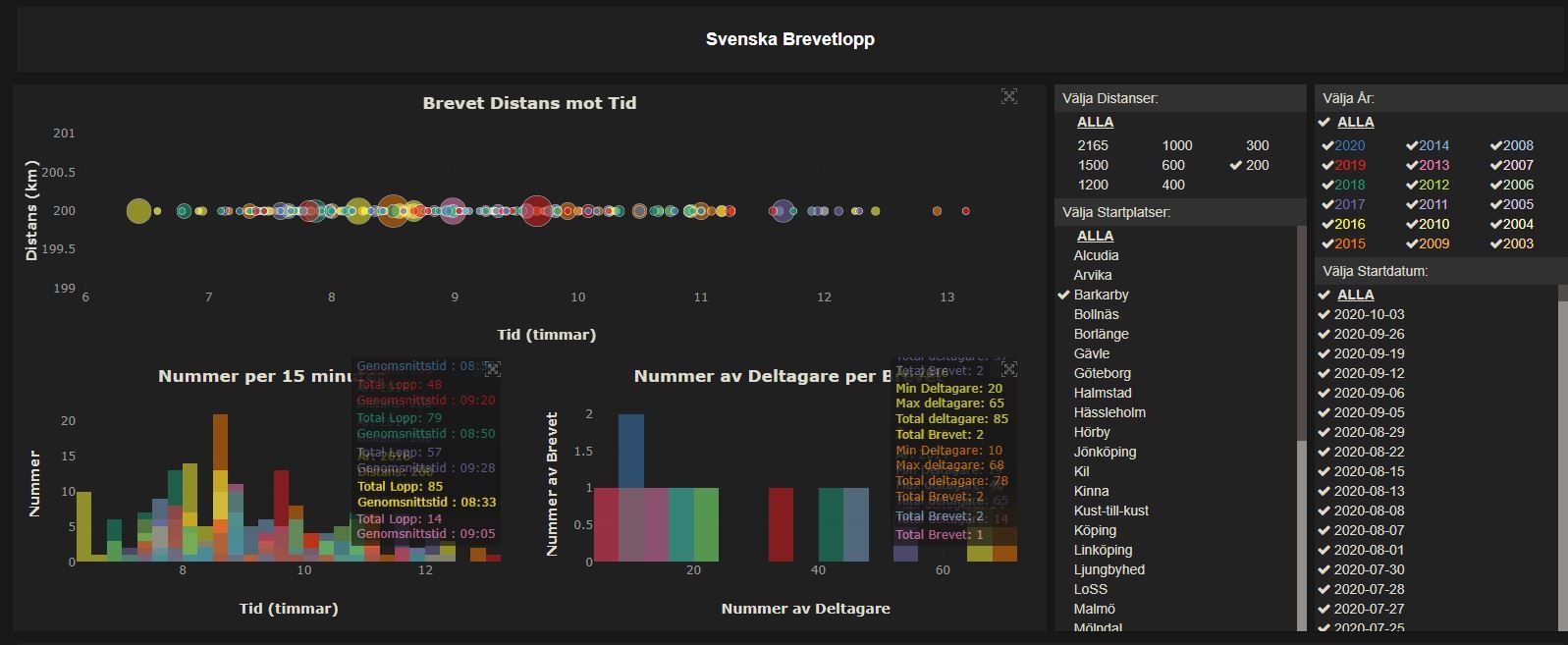The image size is (1568, 645).
Task: Expand the Brevet Distans mot Tid chart
Action: pyautogui.click(x=1008, y=96)
